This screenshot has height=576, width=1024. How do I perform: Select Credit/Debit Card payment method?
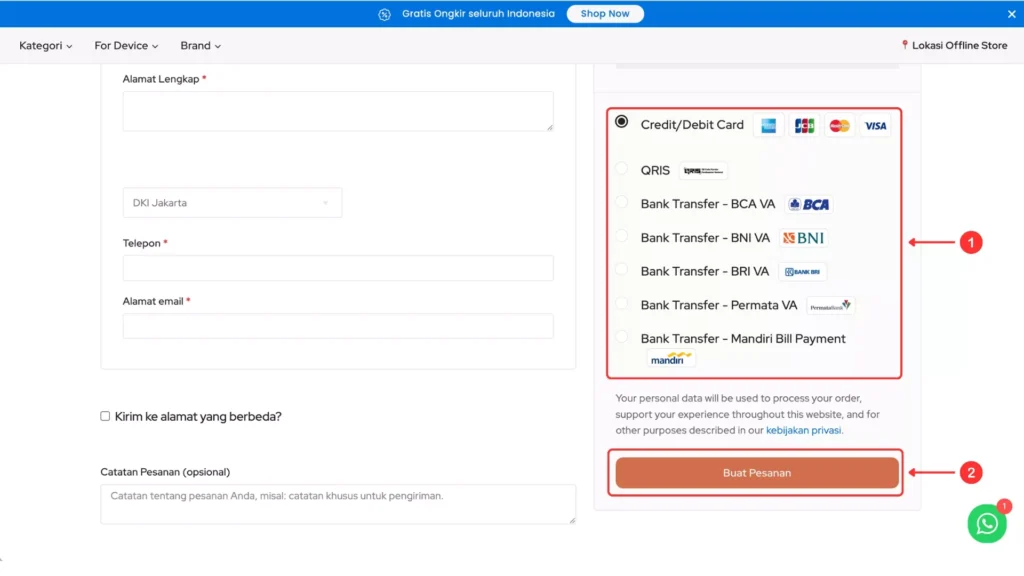point(622,121)
